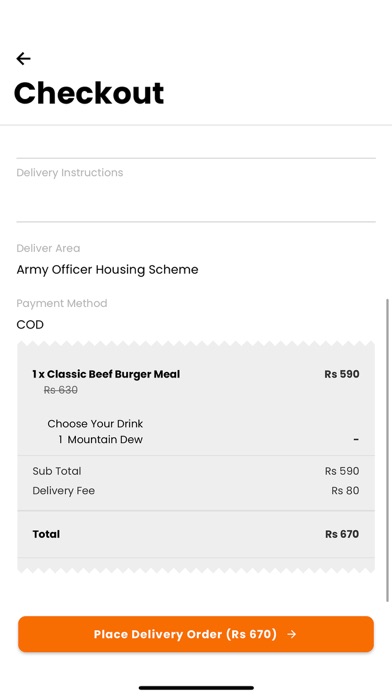Screen dimensions: 392x696
Task: Tap the Checkout page title
Action: click(89, 93)
